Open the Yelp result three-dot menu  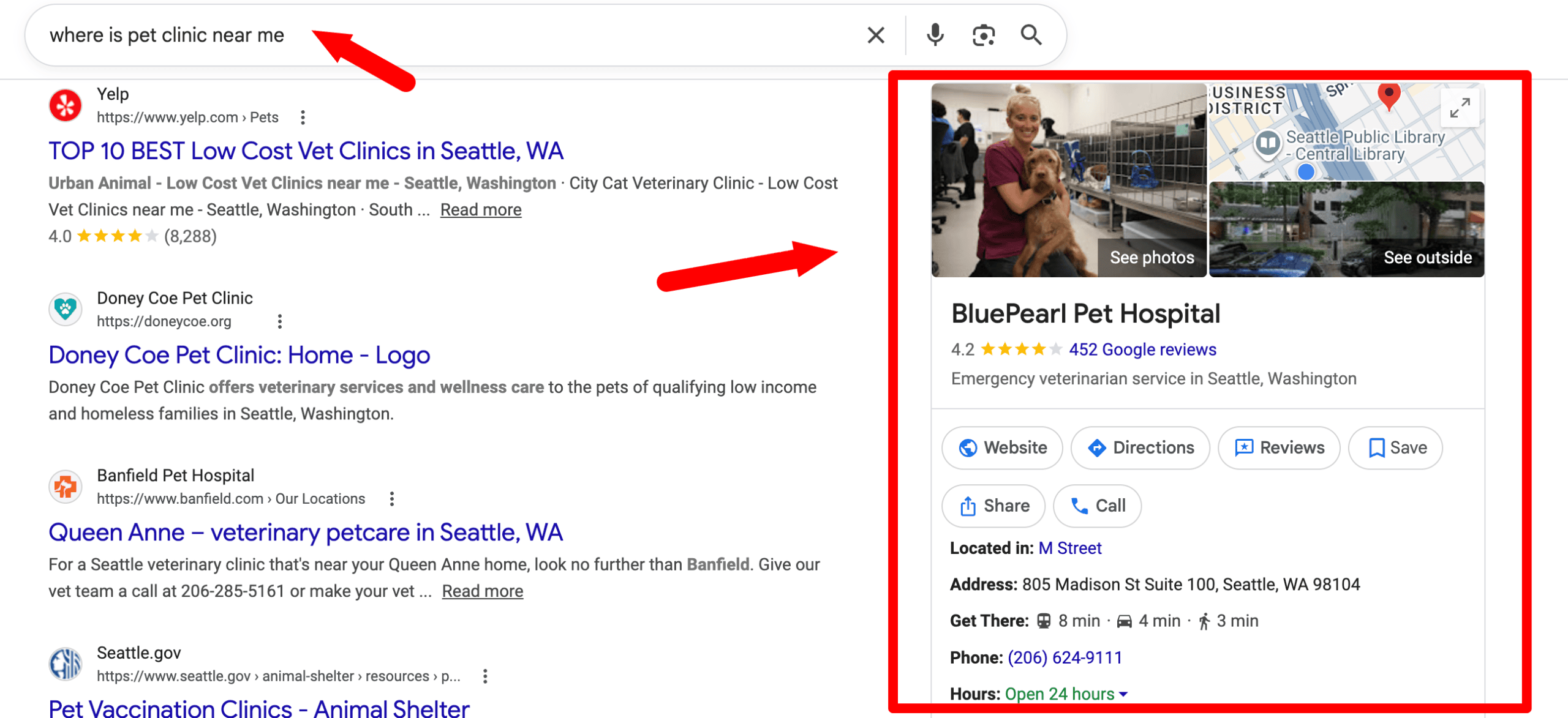(x=303, y=117)
